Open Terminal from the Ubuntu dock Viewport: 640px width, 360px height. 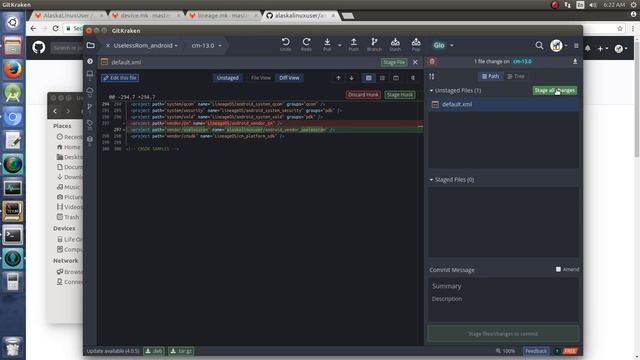coord(13,235)
